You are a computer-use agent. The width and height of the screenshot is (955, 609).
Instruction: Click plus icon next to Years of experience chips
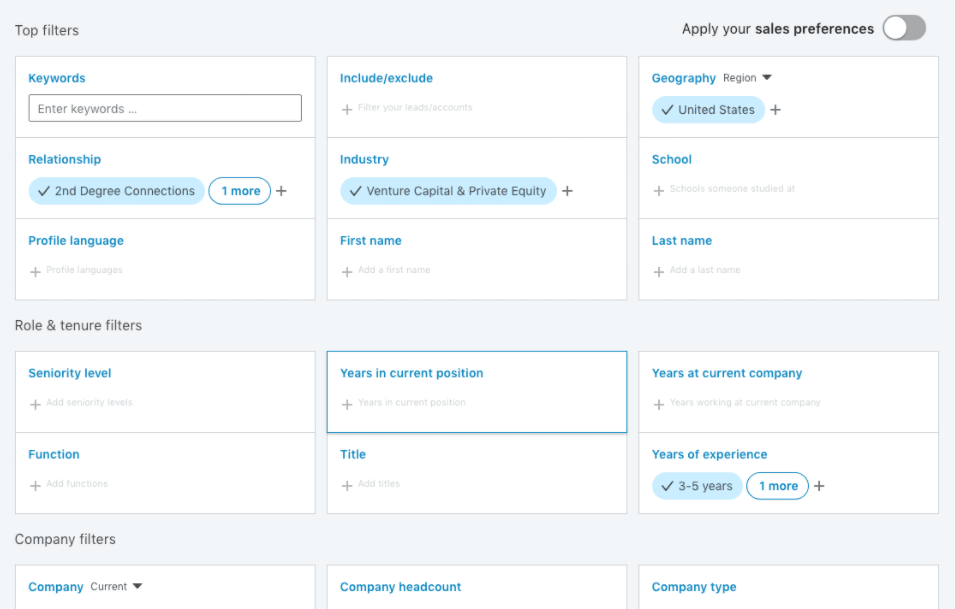point(819,486)
